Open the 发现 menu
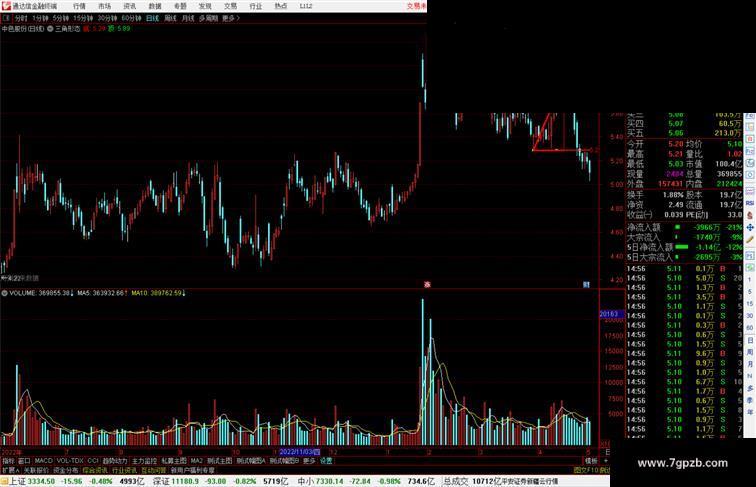 (205, 6)
